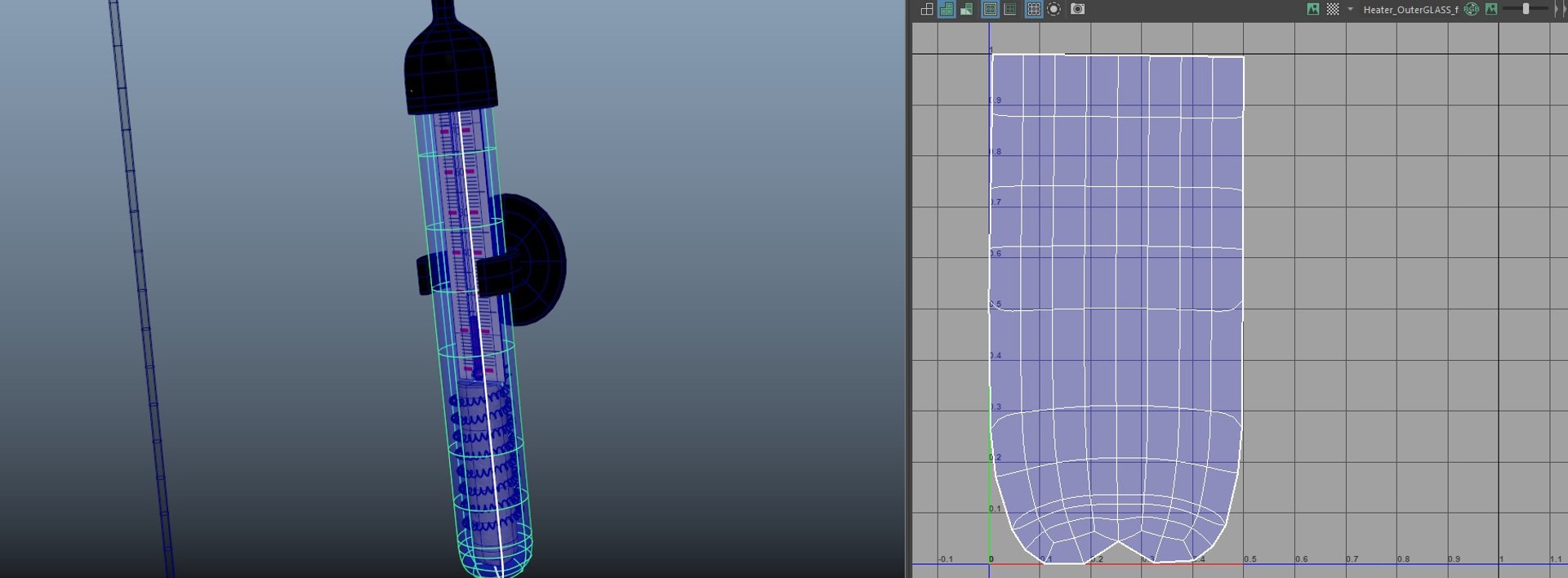Toggle UV shell borders display
This screenshot has width=1568, height=578.
[1010, 9]
